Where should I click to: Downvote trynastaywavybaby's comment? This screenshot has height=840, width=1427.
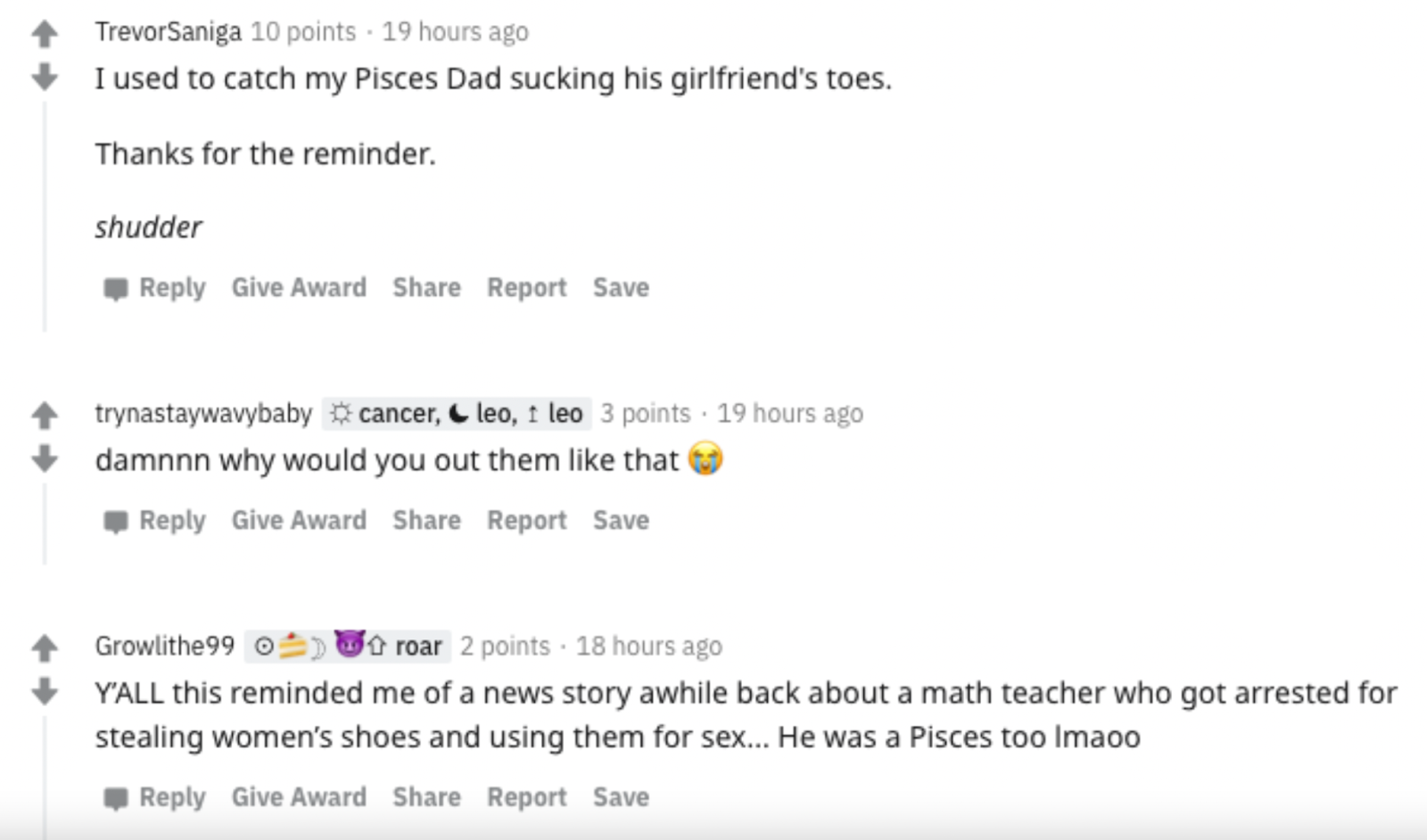click(x=44, y=458)
